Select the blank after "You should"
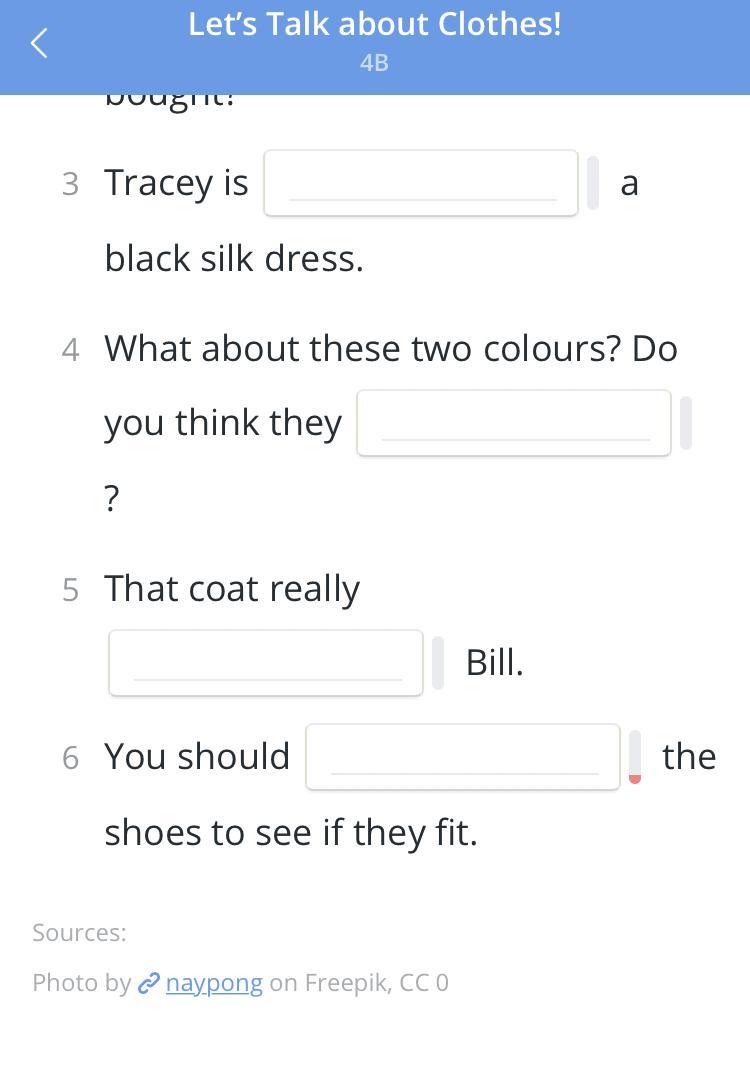 point(463,756)
